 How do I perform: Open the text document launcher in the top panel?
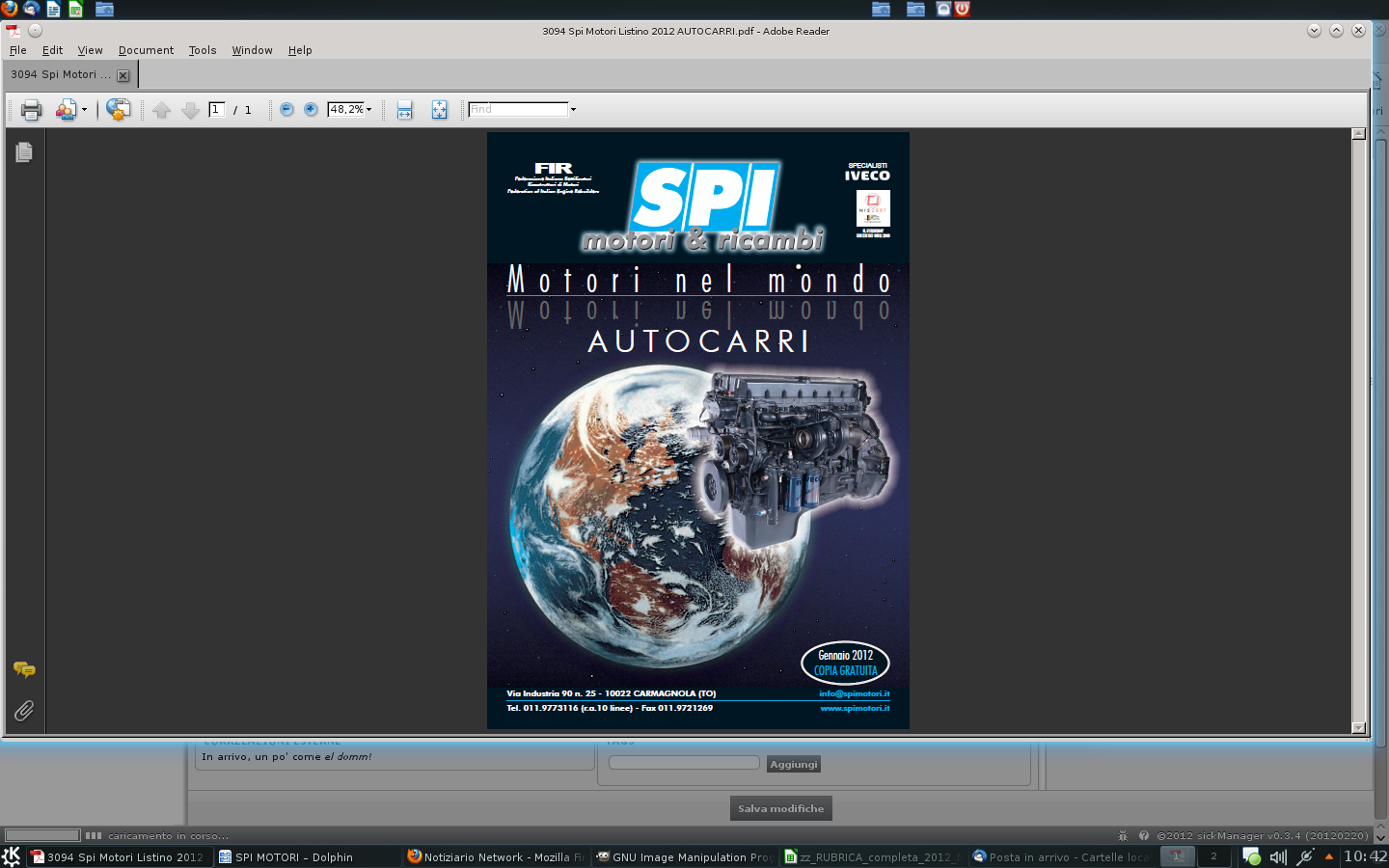(53, 9)
